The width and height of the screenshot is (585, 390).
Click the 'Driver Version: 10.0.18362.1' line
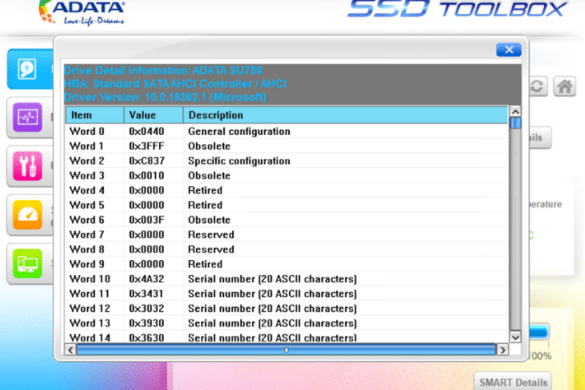coord(165,97)
